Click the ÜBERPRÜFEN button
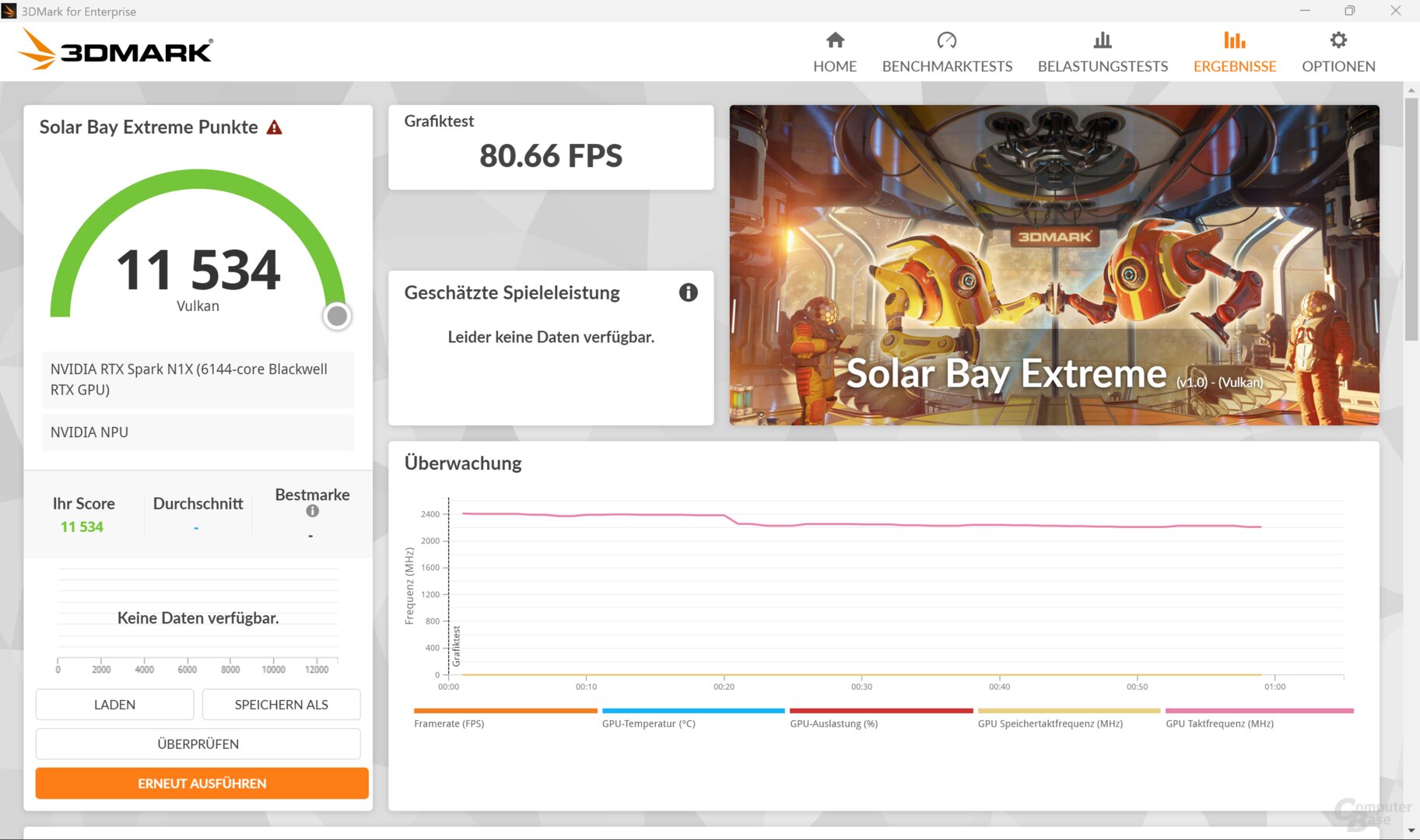This screenshot has height=840, width=1420. pos(198,744)
